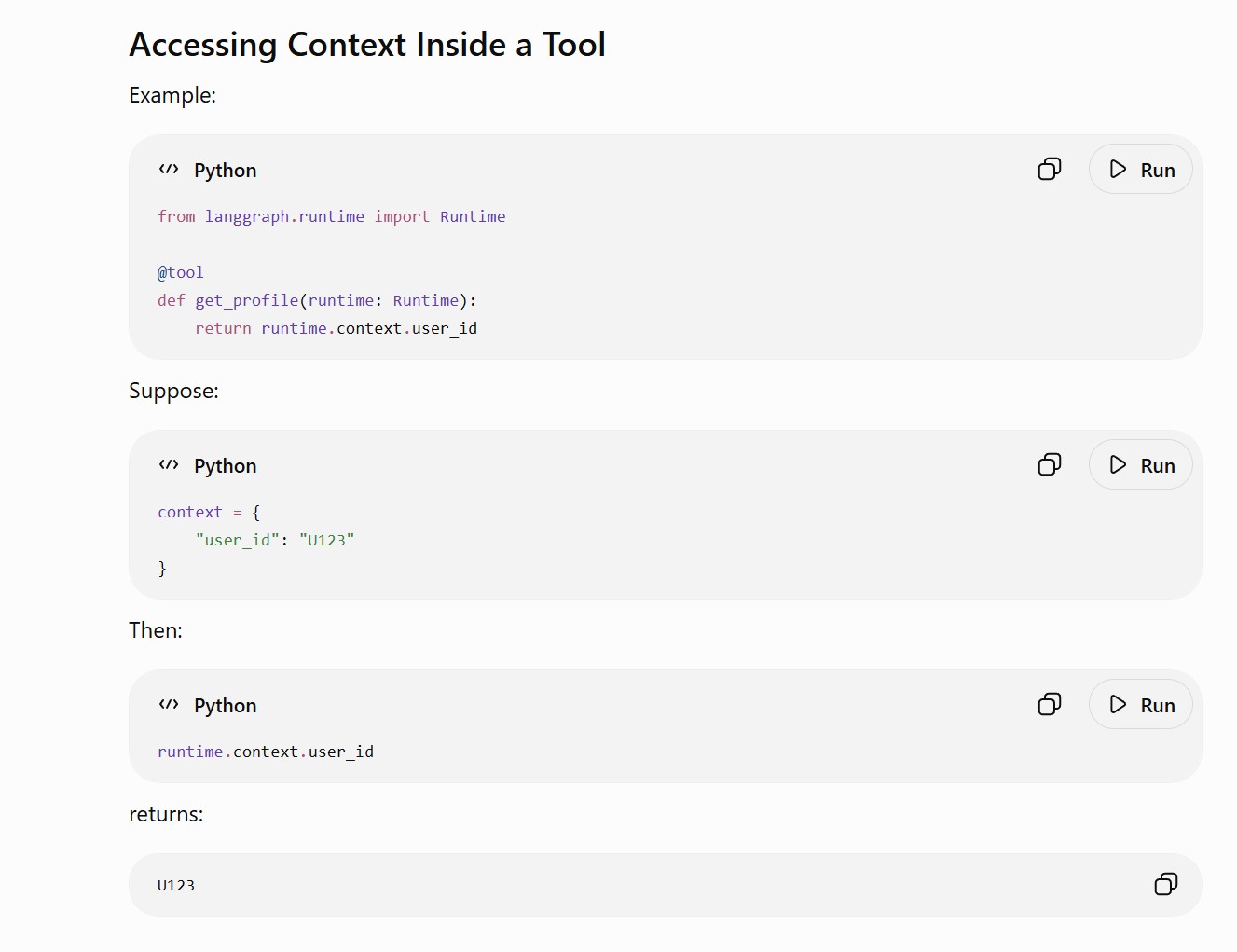Click the code icon in the context block header
The width and height of the screenshot is (1237, 952).
169,465
